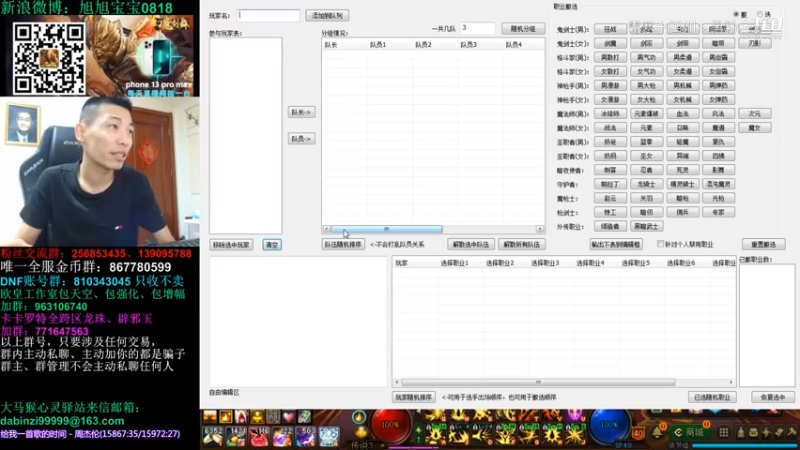Click 队伍随机排序 button
This screenshot has height=450, width=800.
coord(343,244)
